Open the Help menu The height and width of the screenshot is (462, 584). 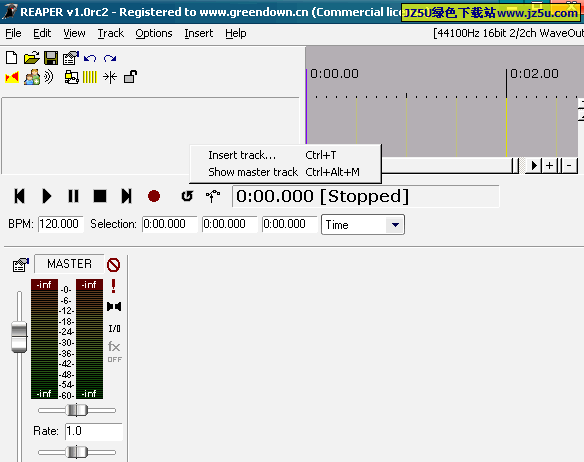(x=236, y=34)
